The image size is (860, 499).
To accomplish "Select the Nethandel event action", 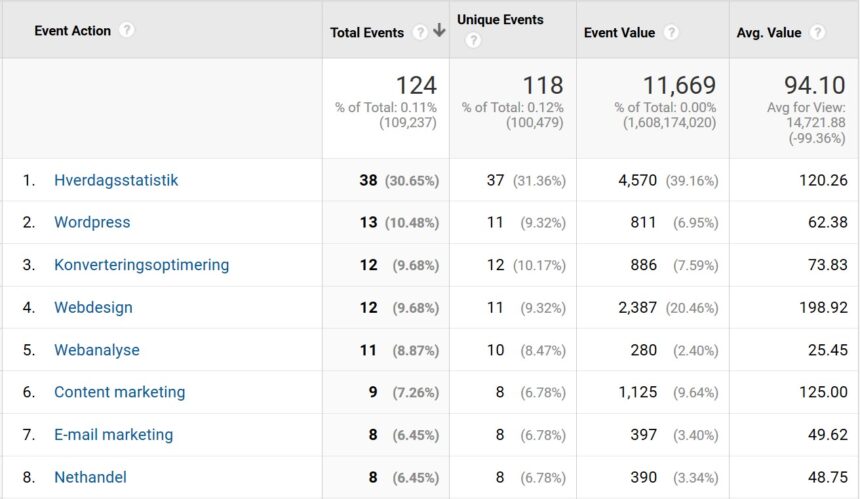I will (90, 477).
